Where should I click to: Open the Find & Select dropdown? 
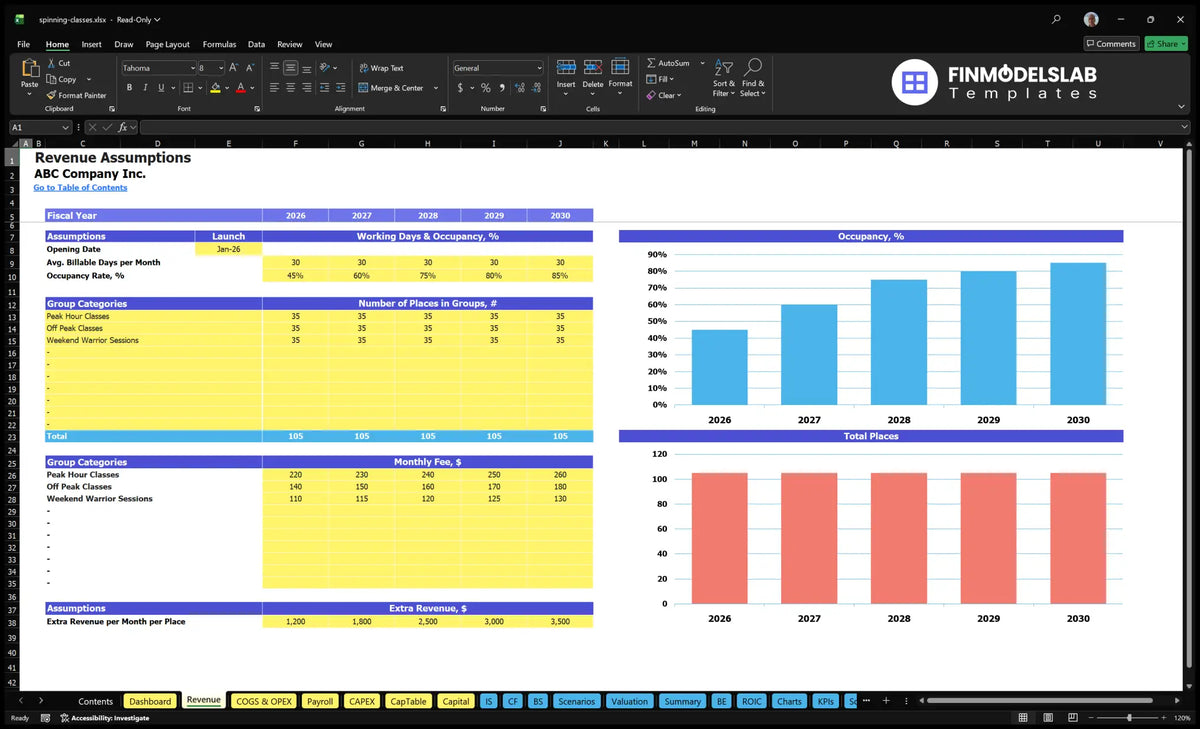pos(753,78)
